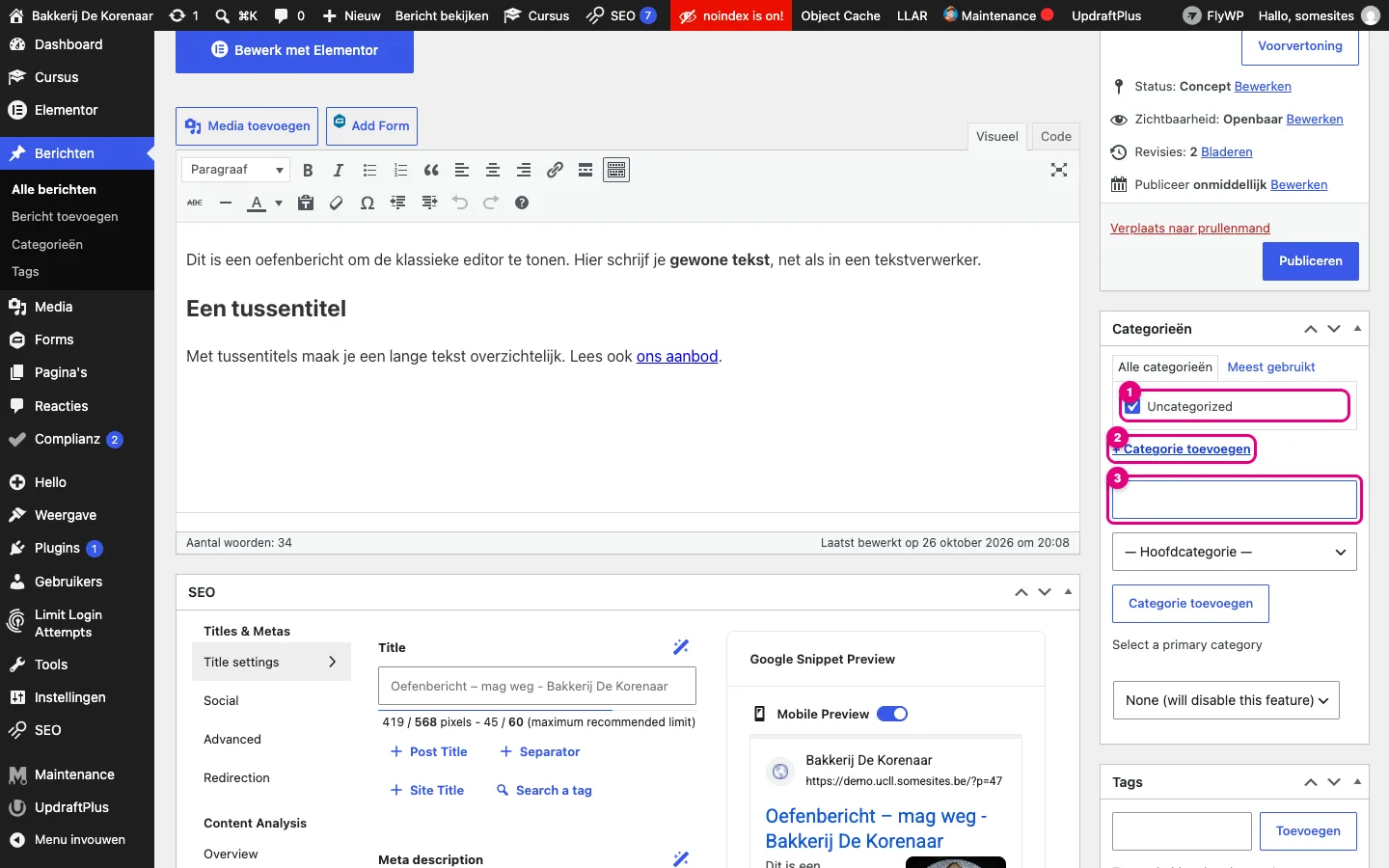Apply strikethrough formatting
The height and width of the screenshot is (868, 1389).
click(195, 203)
